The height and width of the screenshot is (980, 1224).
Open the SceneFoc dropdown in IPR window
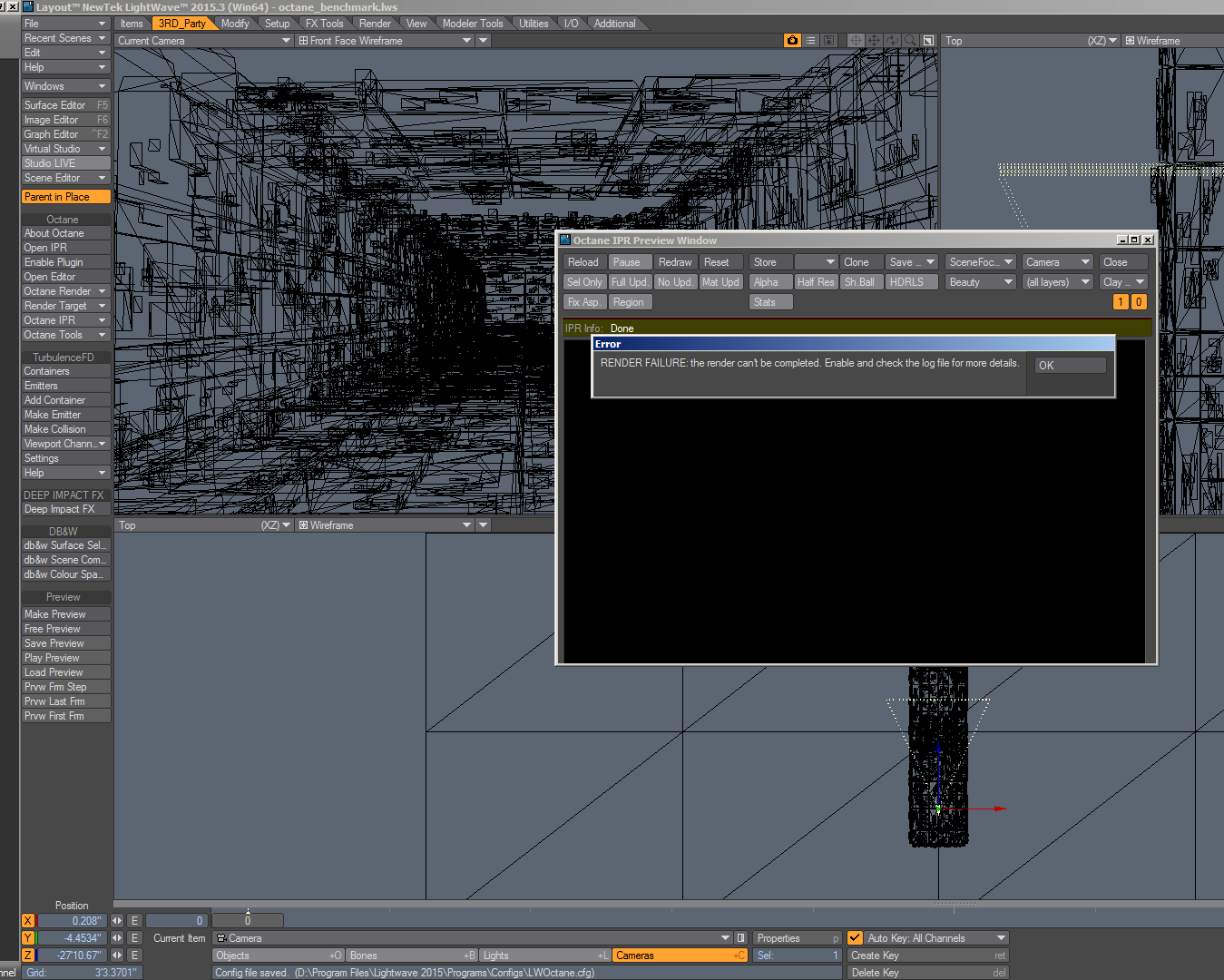[x=980, y=262]
